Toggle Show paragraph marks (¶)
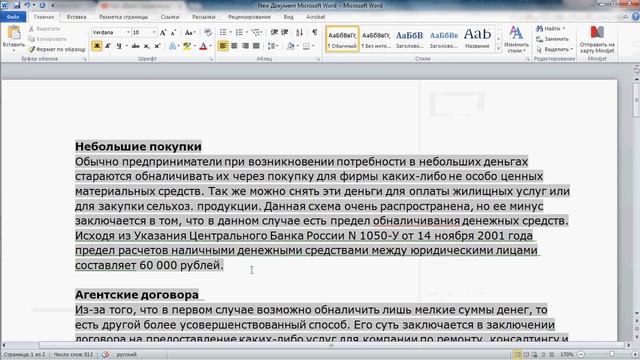The height and width of the screenshot is (360, 640). click(x=314, y=32)
